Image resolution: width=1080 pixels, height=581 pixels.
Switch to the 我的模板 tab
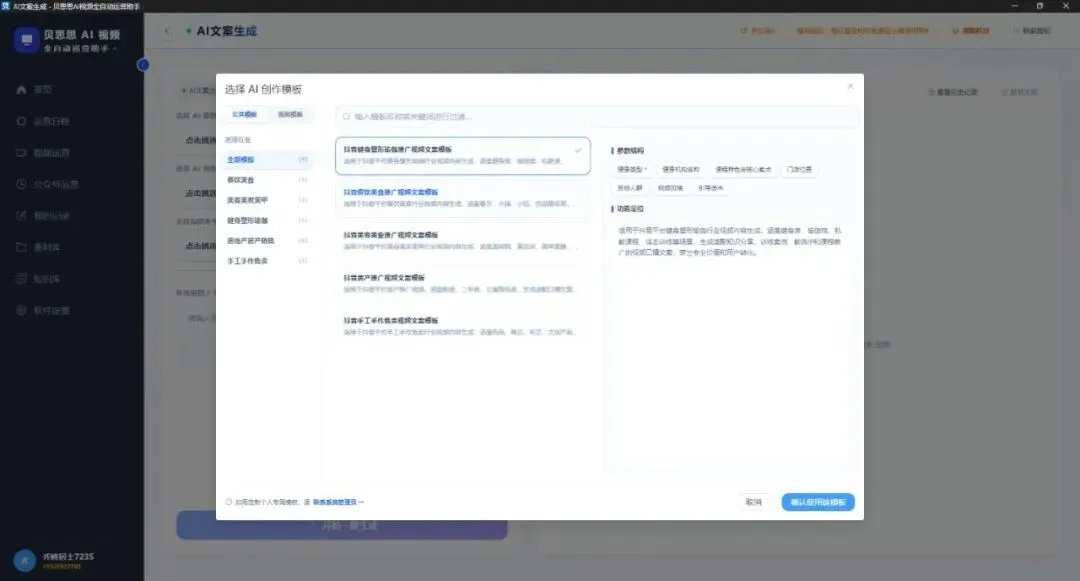[x=290, y=114]
